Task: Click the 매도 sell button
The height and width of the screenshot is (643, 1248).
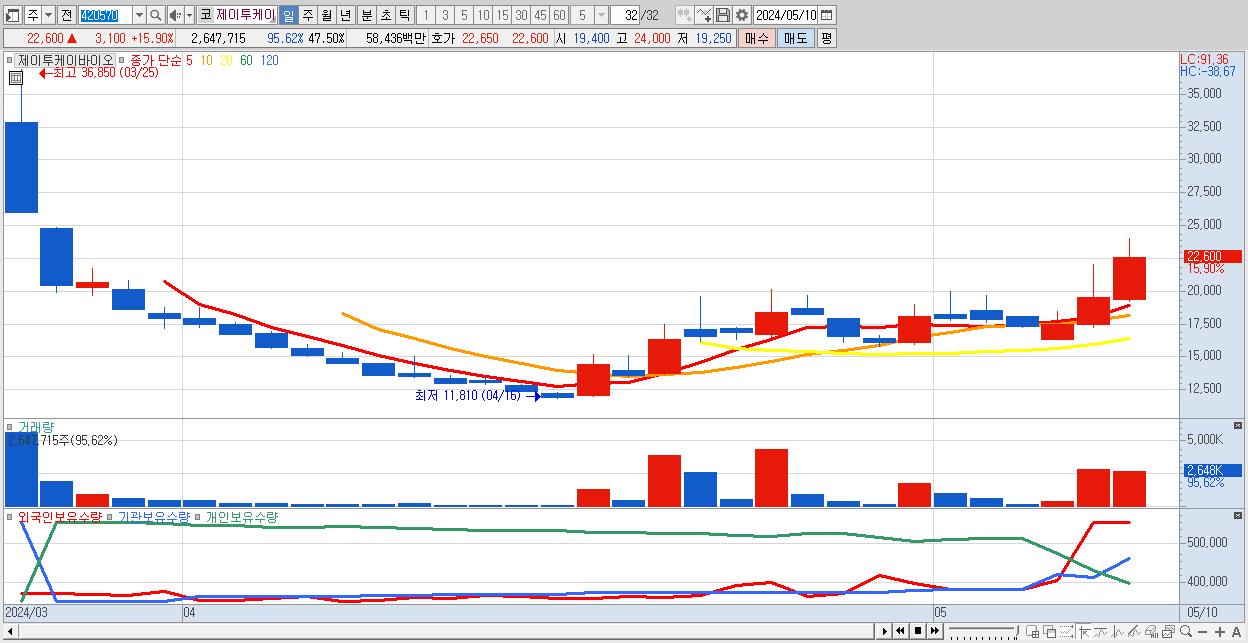Action: [x=795, y=38]
